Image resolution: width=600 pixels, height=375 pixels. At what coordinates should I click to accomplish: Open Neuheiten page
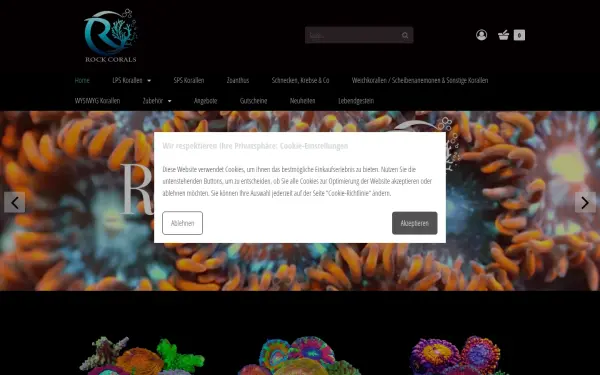point(302,101)
